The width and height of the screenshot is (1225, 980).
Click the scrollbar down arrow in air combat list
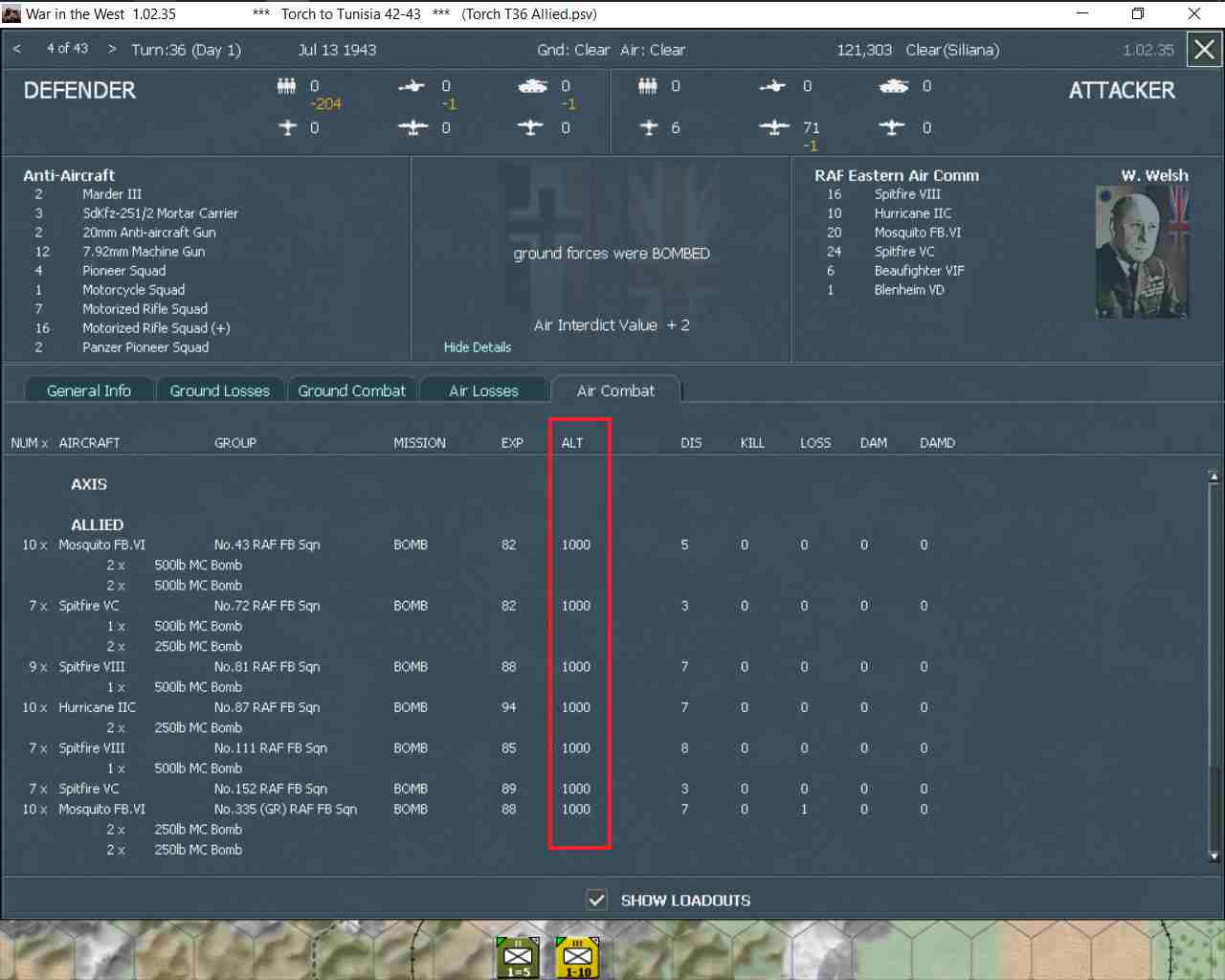pos(1214,856)
